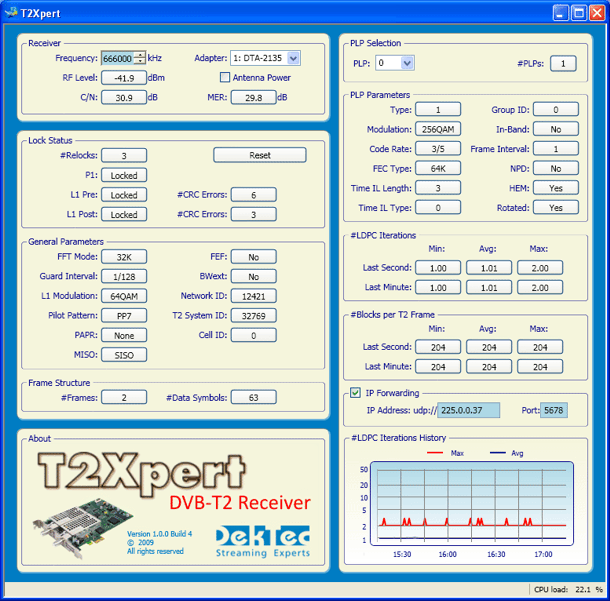Click the HEM value Yes
The height and width of the screenshot is (601, 610).
[x=556, y=188]
